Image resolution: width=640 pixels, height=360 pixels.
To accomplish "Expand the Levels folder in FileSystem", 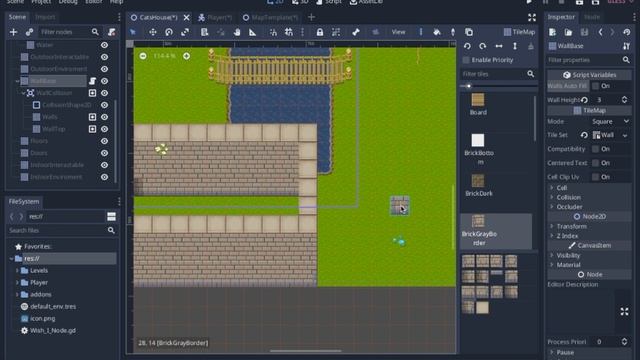I will point(17,270).
